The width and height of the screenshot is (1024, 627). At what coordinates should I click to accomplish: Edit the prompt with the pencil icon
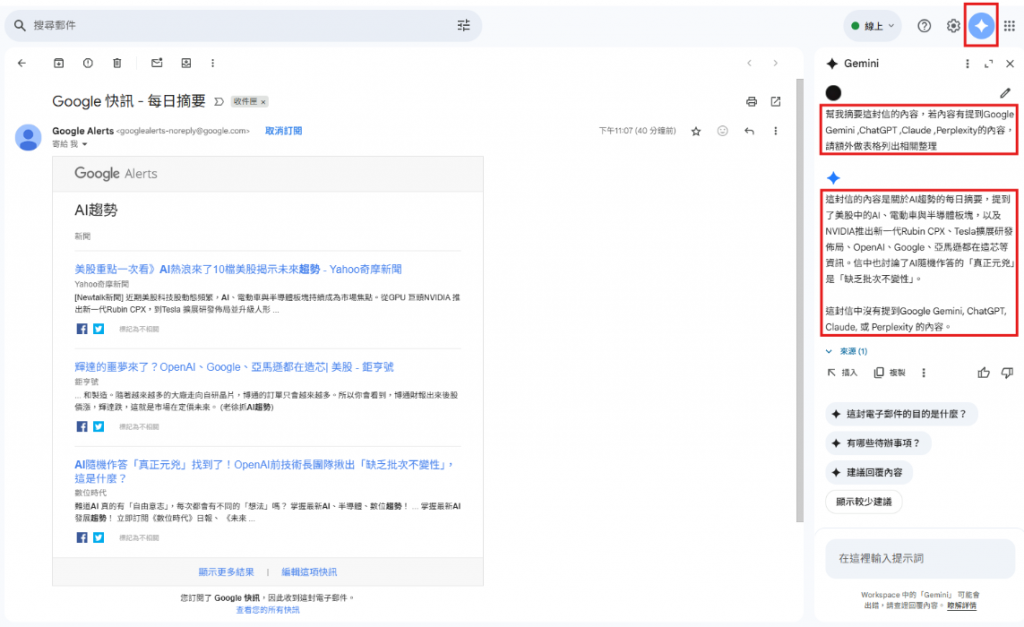tap(1005, 93)
